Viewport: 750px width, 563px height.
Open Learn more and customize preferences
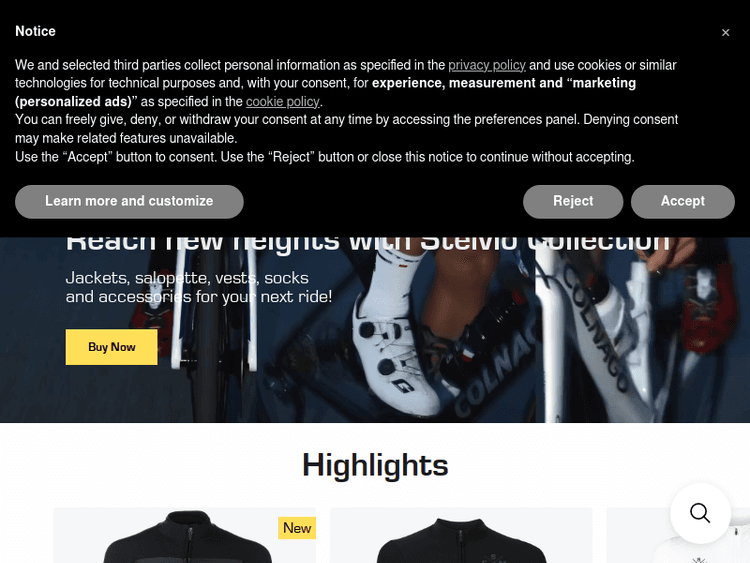(129, 201)
